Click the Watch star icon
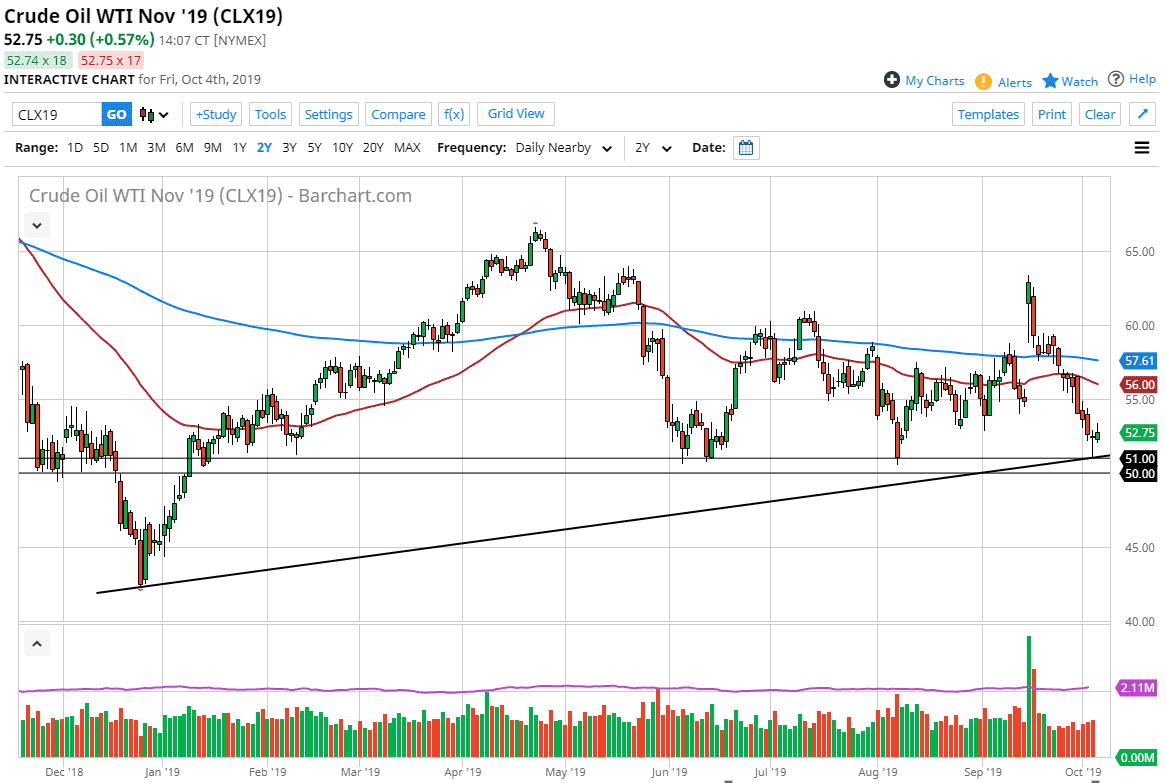The image size is (1166, 783). [x=1050, y=81]
